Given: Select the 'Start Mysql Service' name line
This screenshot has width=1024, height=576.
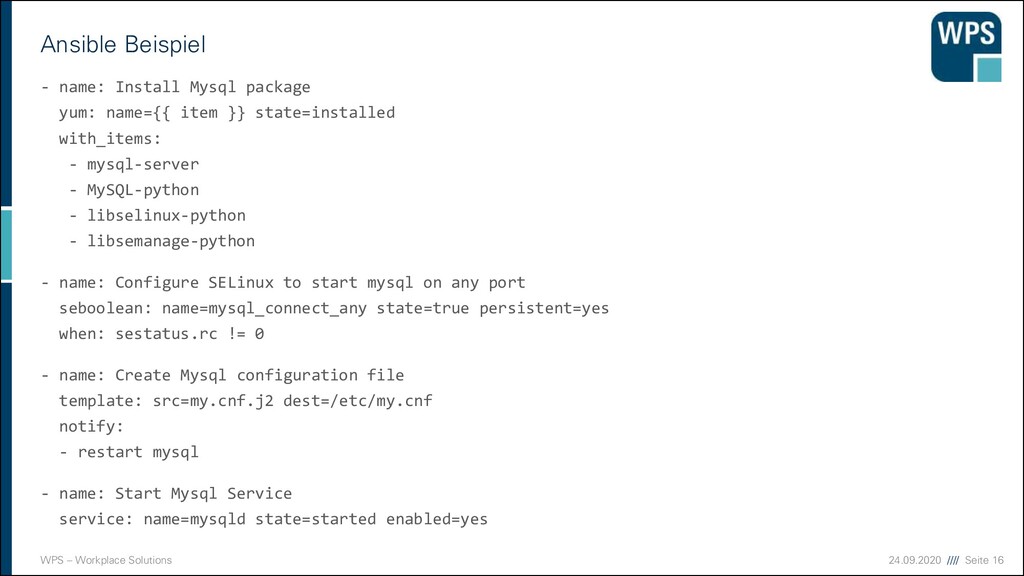Looking at the screenshot, I should [167, 493].
